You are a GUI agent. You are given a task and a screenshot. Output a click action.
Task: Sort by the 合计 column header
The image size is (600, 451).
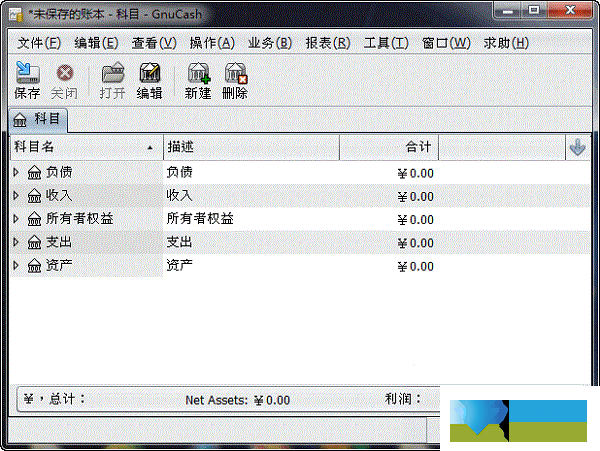(389, 147)
